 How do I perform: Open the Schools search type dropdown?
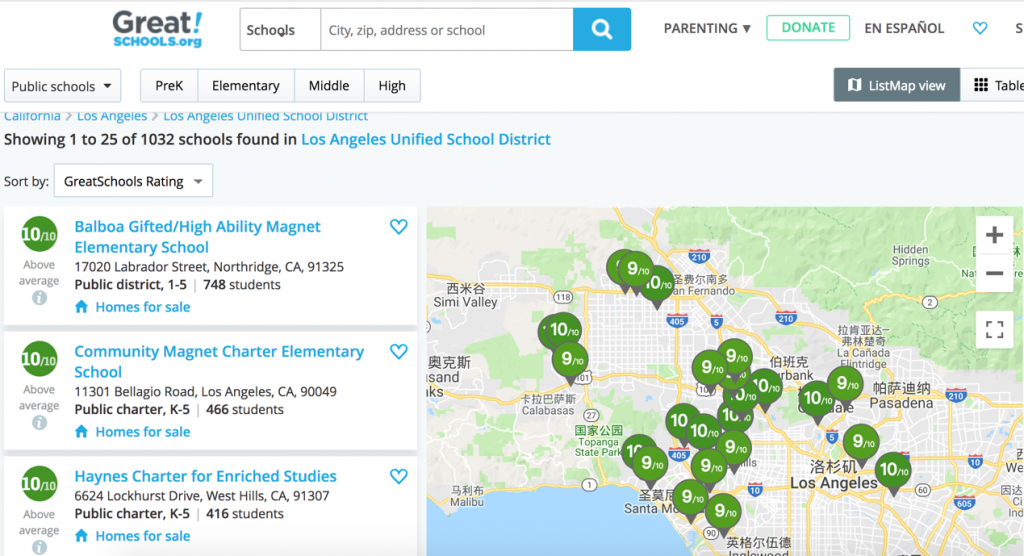click(x=280, y=29)
